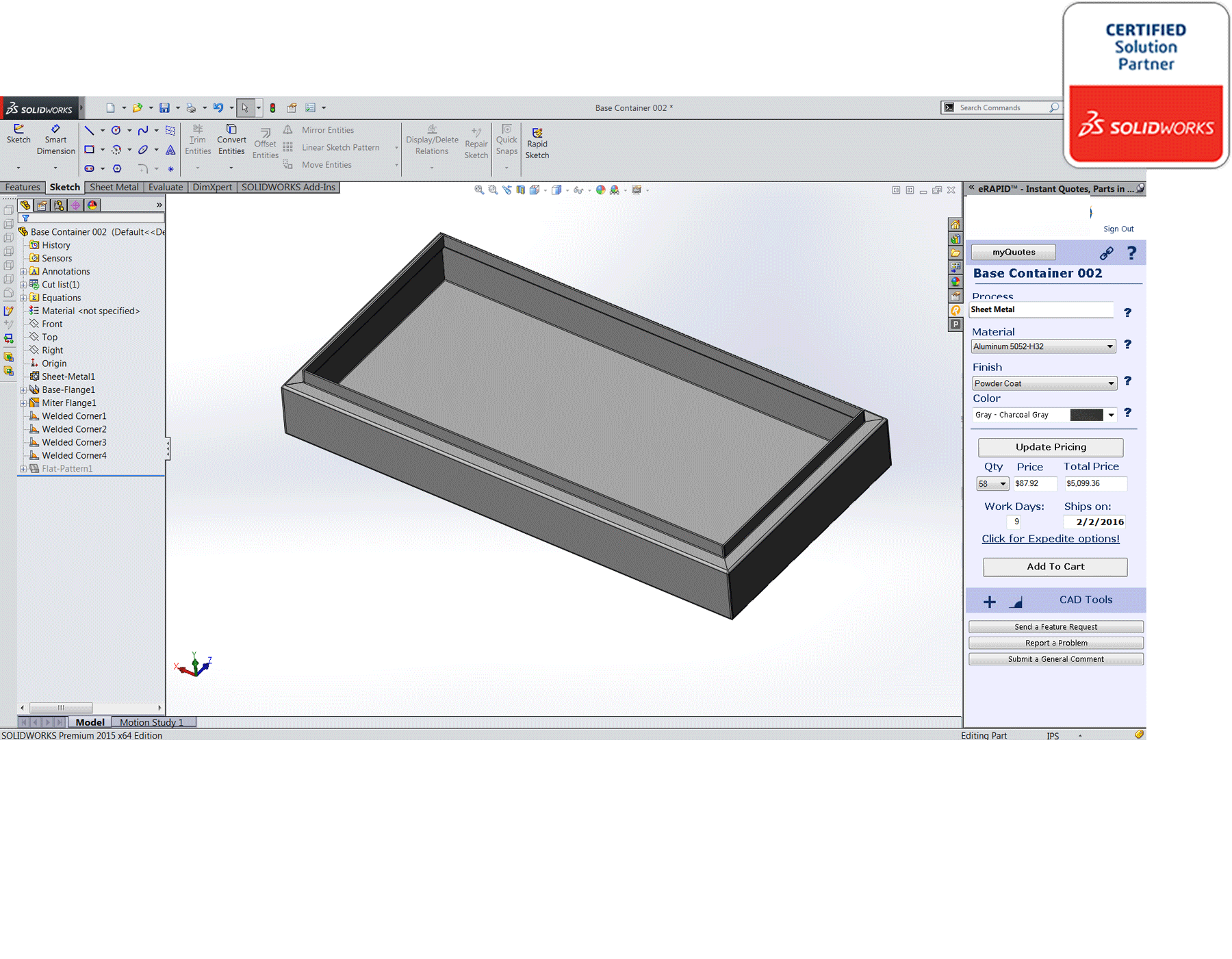Expand the Cut list(1) node

tap(23, 285)
